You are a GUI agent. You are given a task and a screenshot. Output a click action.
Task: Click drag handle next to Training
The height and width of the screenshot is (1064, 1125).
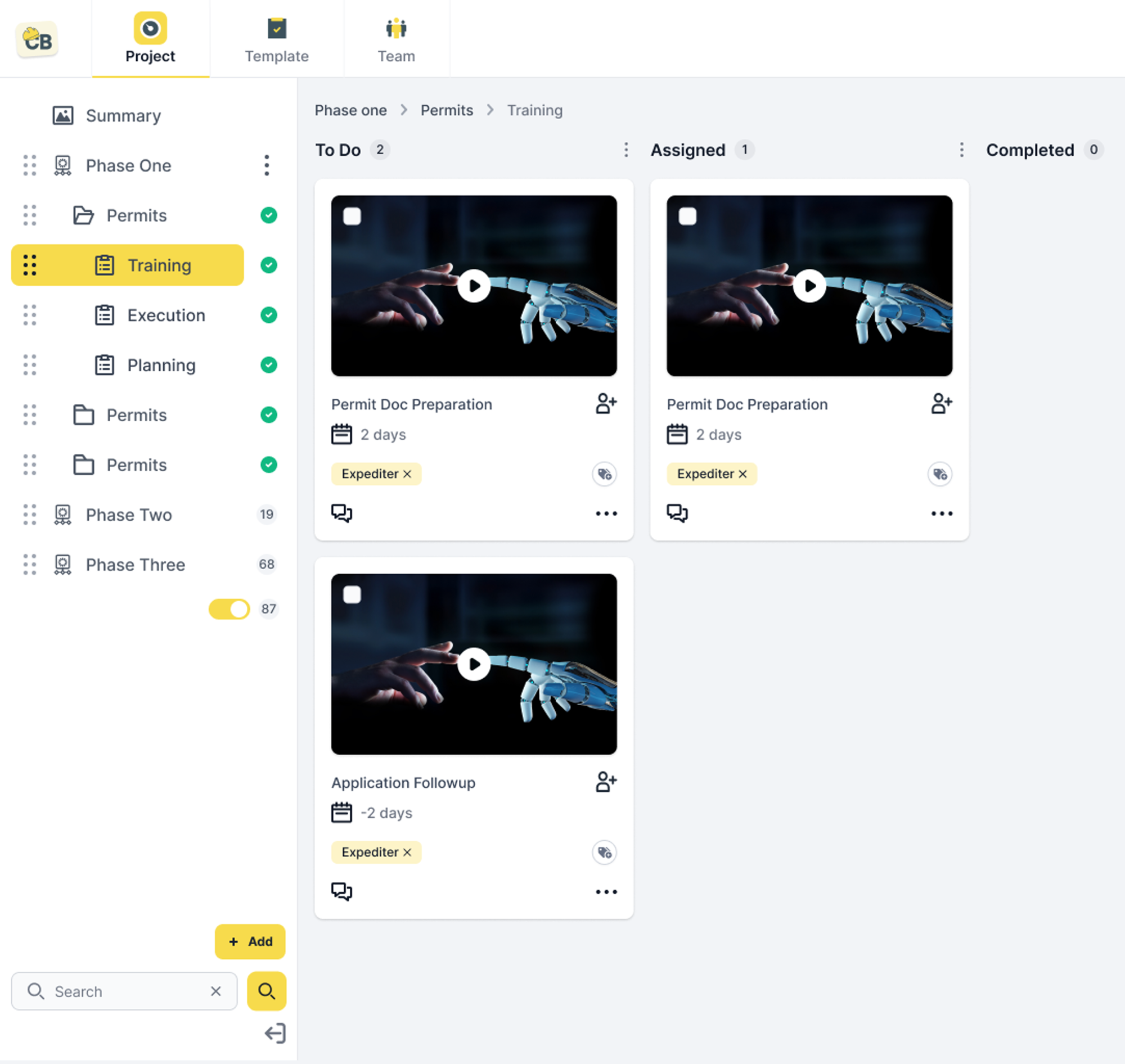point(29,265)
